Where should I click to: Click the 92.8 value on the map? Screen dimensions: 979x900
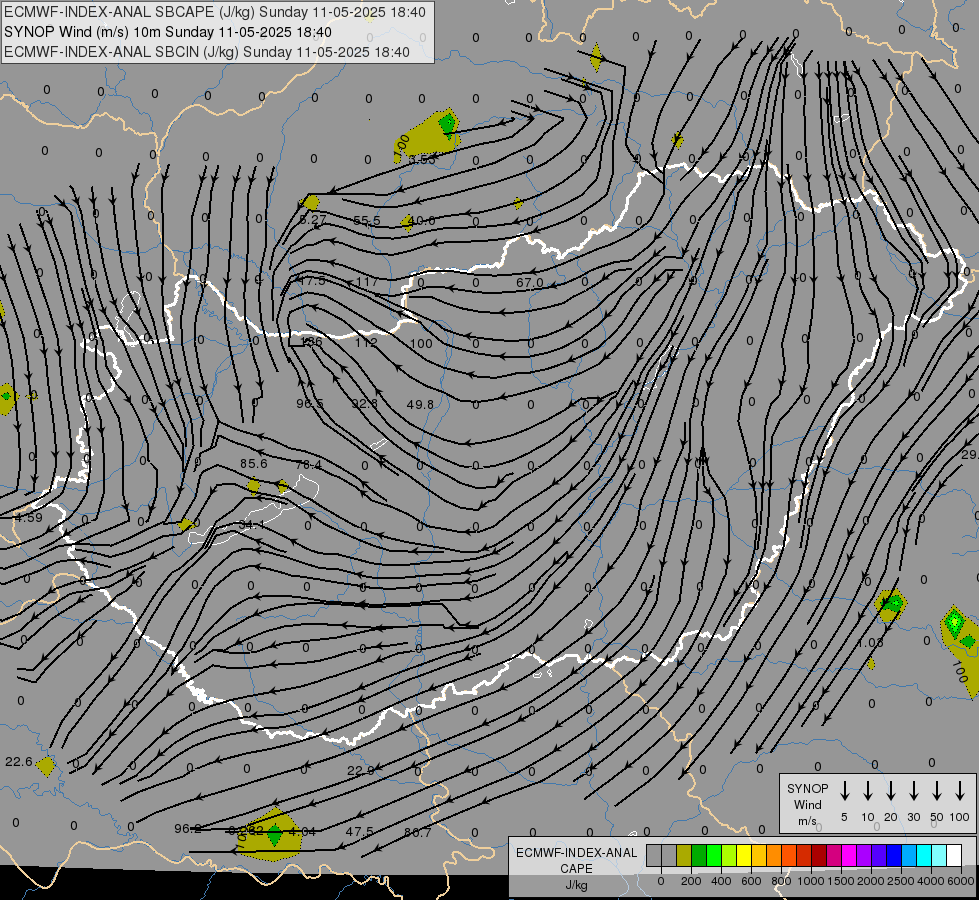click(365, 404)
